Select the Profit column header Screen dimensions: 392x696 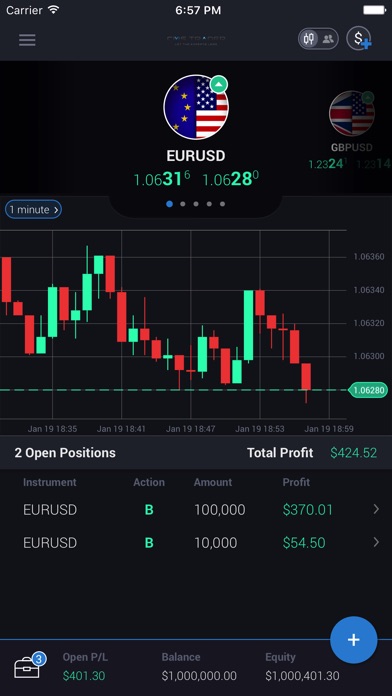pos(296,482)
